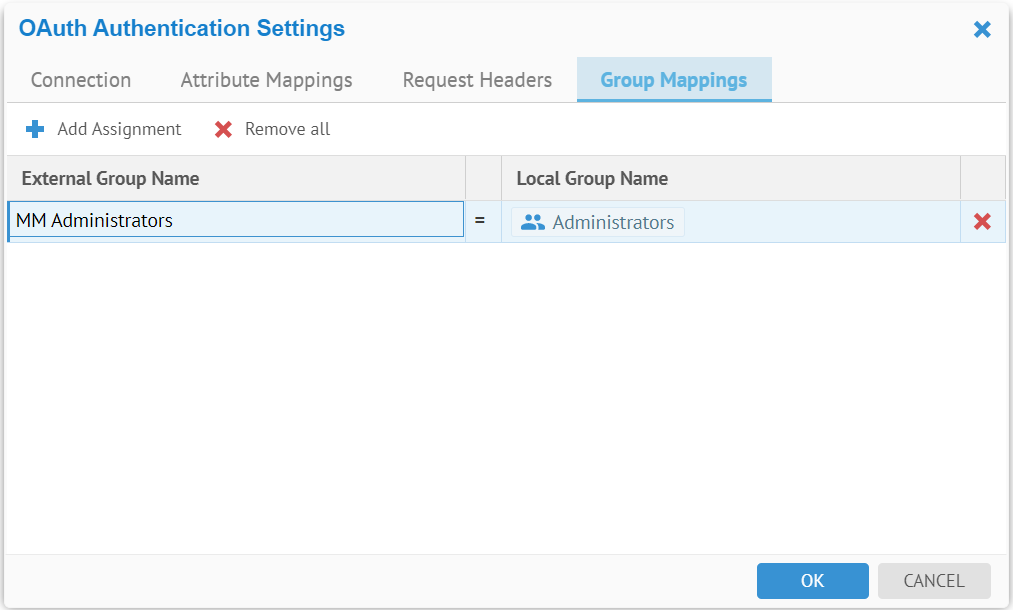Click the CANCEL button
The height and width of the screenshot is (610, 1013).
tap(933, 580)
